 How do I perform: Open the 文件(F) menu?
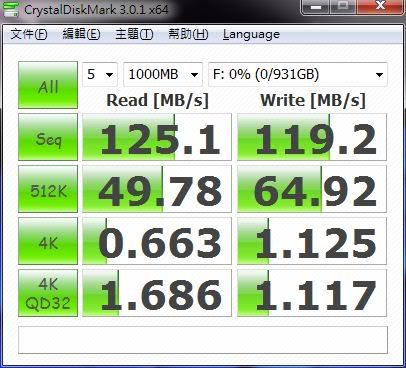point(29,34)
